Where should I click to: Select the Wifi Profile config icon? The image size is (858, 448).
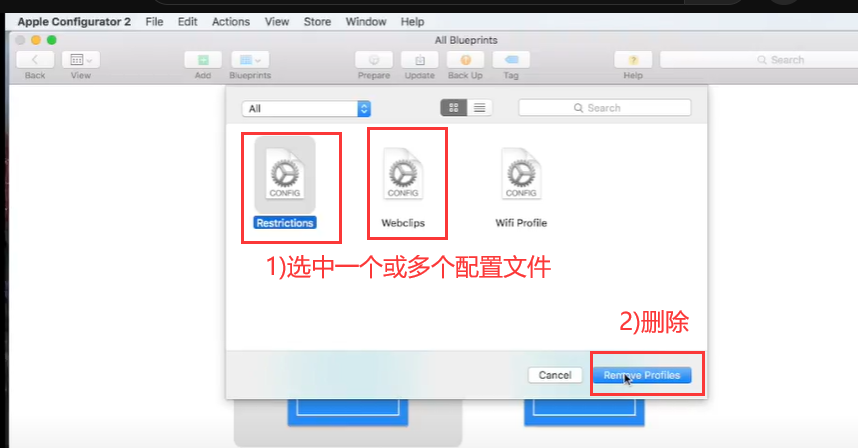(x=521, y=174)
